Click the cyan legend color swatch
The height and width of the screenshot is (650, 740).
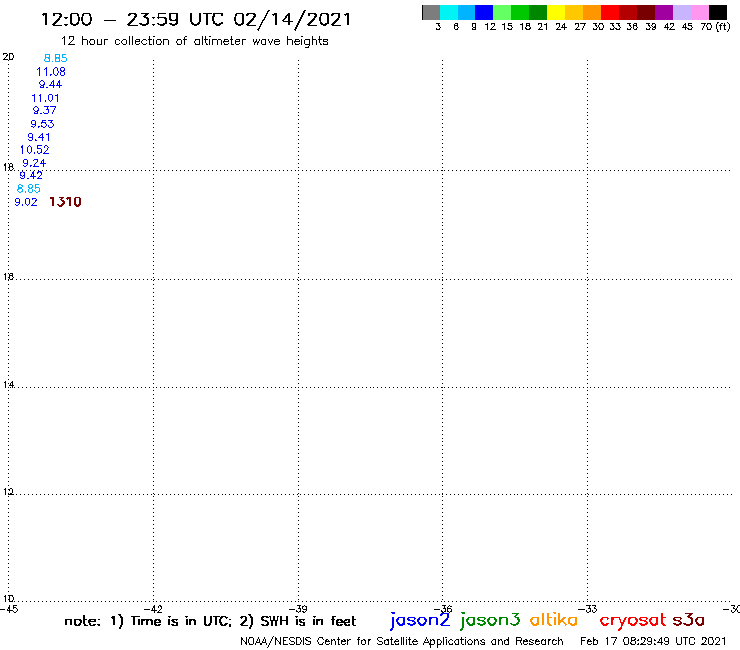(449, 12)
